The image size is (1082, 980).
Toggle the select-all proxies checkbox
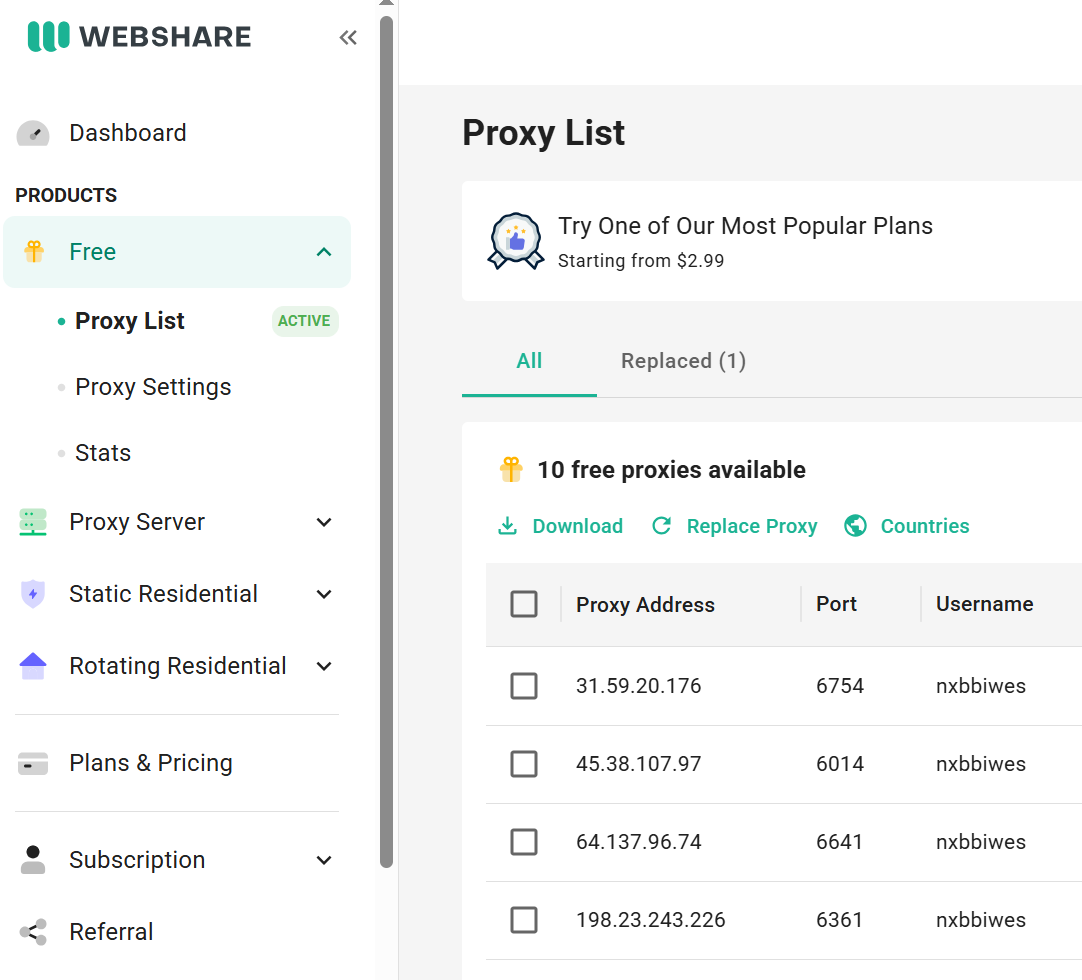[x=524, y=604]
